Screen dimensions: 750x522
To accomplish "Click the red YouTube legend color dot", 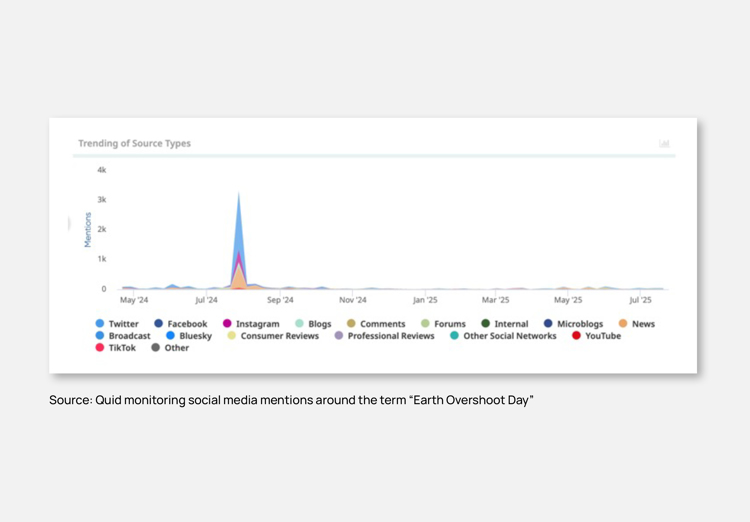I will tap(577, 336).
